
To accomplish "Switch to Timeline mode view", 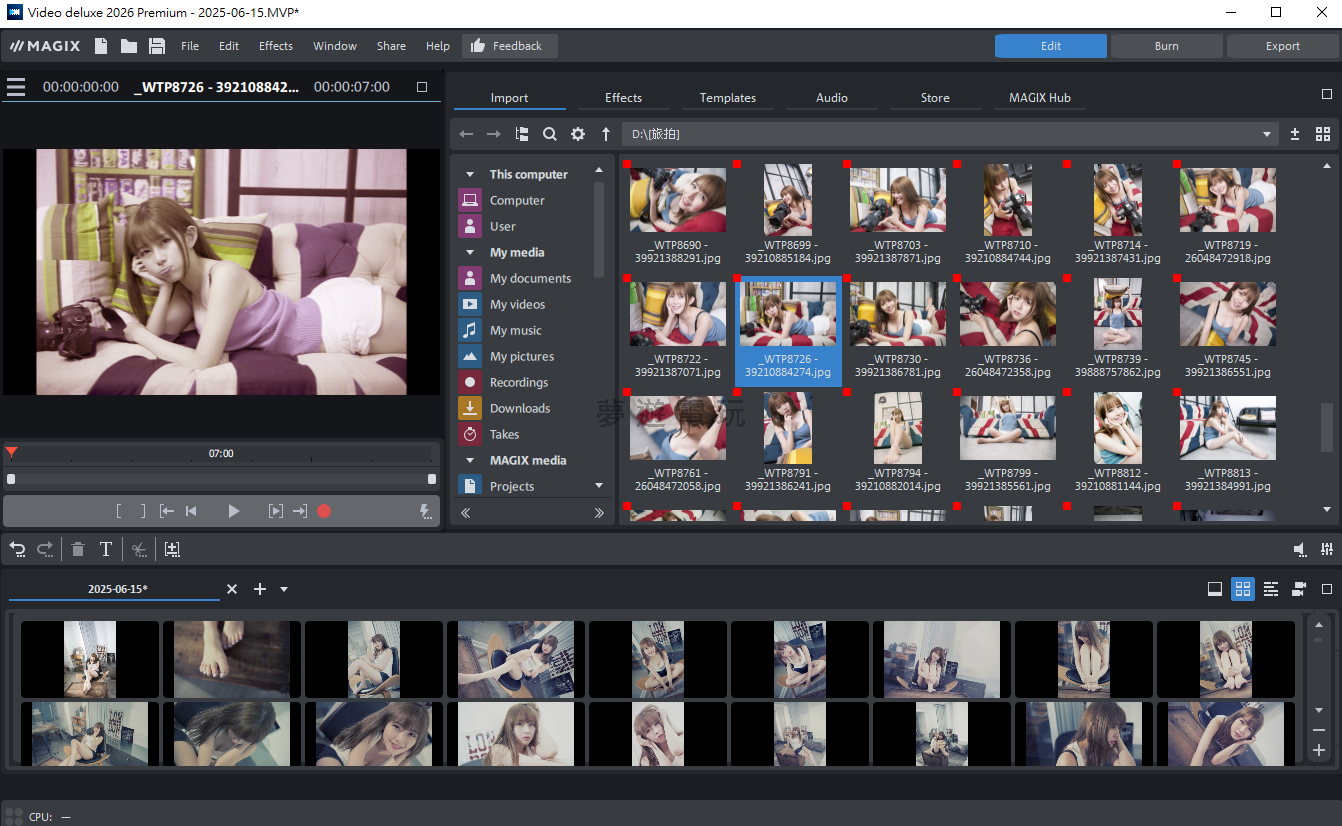I will pyautogui.click(x=1271, y=589).
